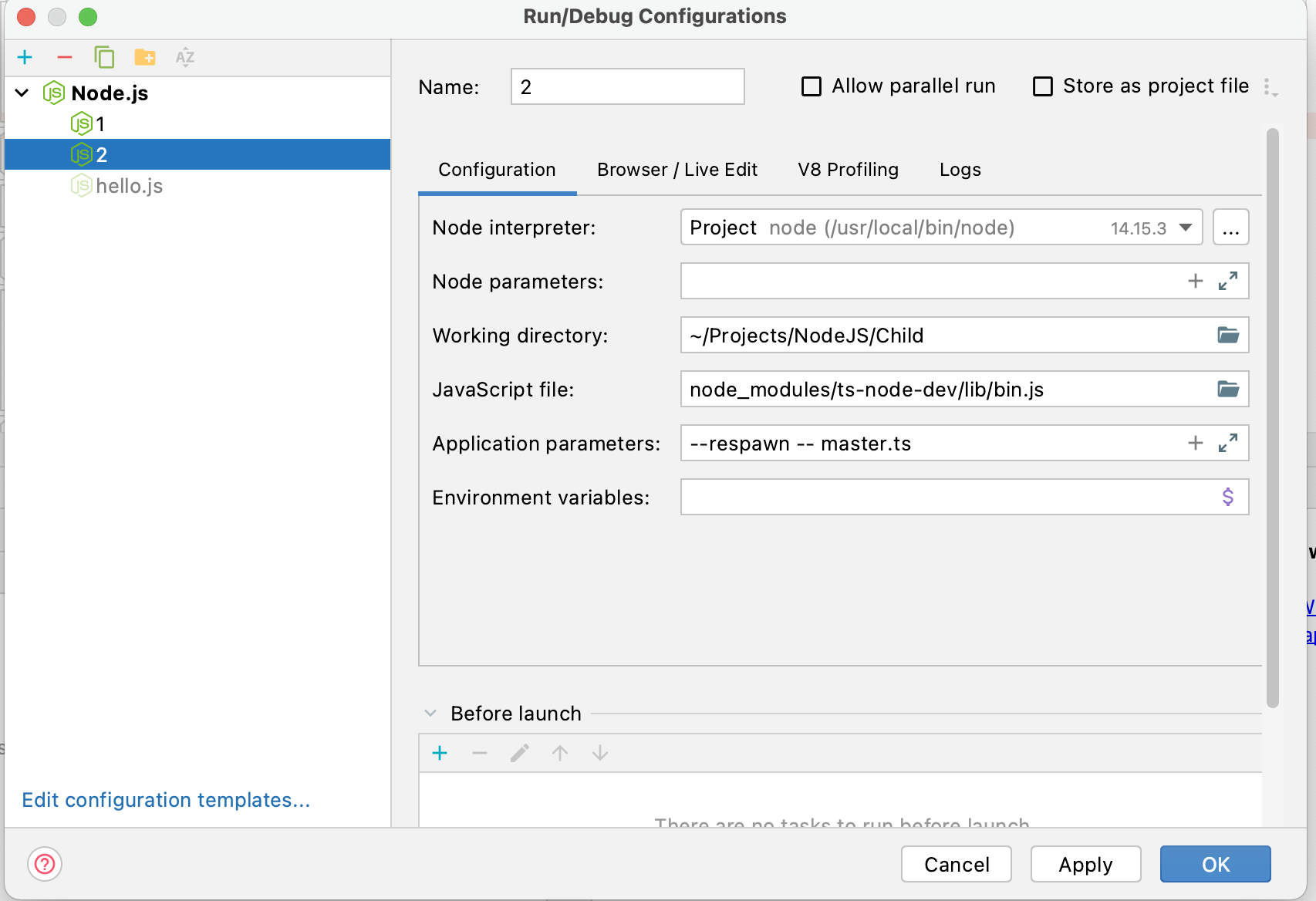Open Edit configuration templates link
This screenshot has height=901, width=1316.
click(x=166, y=800)
